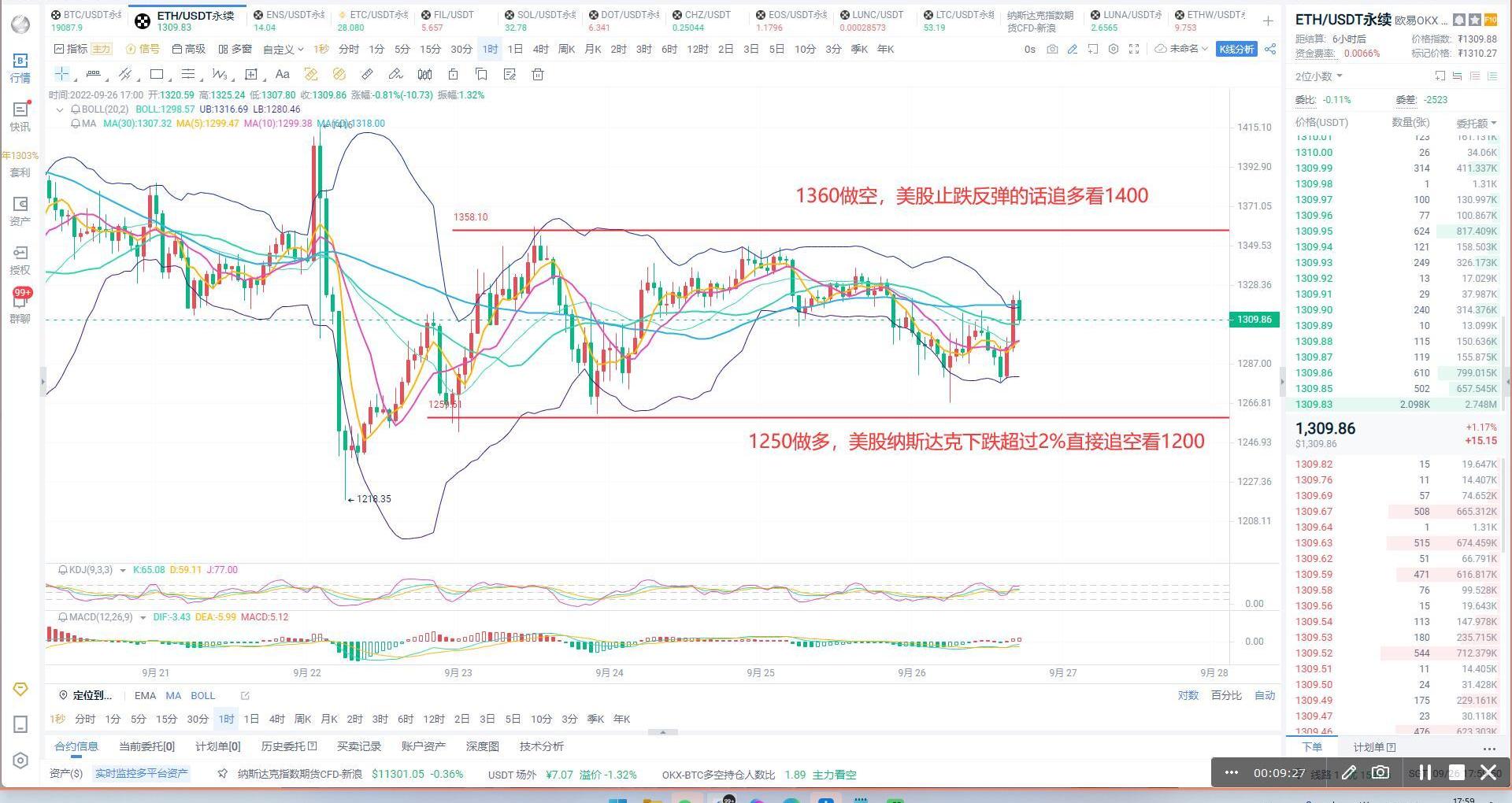The image size is (1512, 803).
Task: Delete drawings with the trash icon
Action: (538, 74)
